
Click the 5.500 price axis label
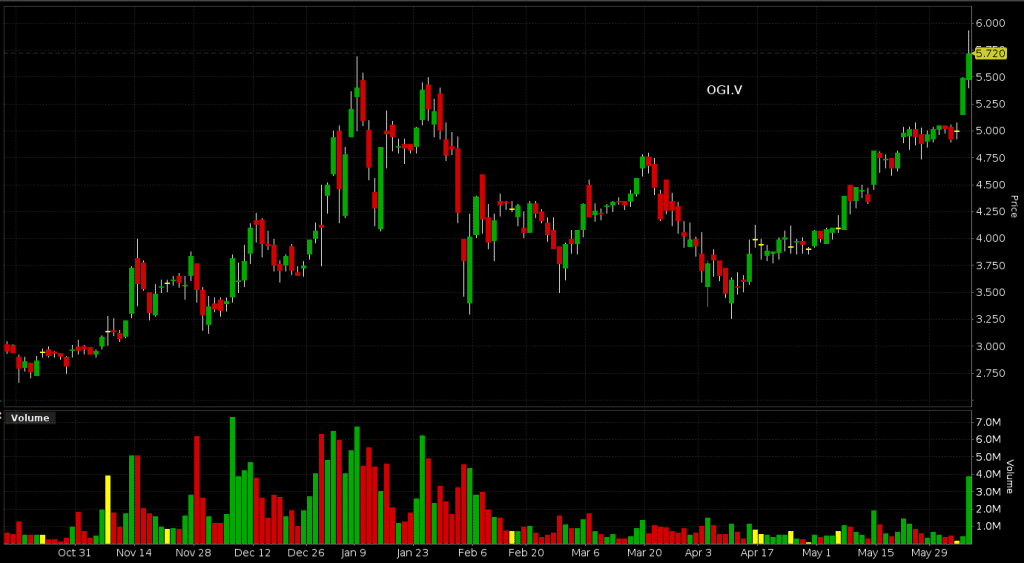click(991, 77)
